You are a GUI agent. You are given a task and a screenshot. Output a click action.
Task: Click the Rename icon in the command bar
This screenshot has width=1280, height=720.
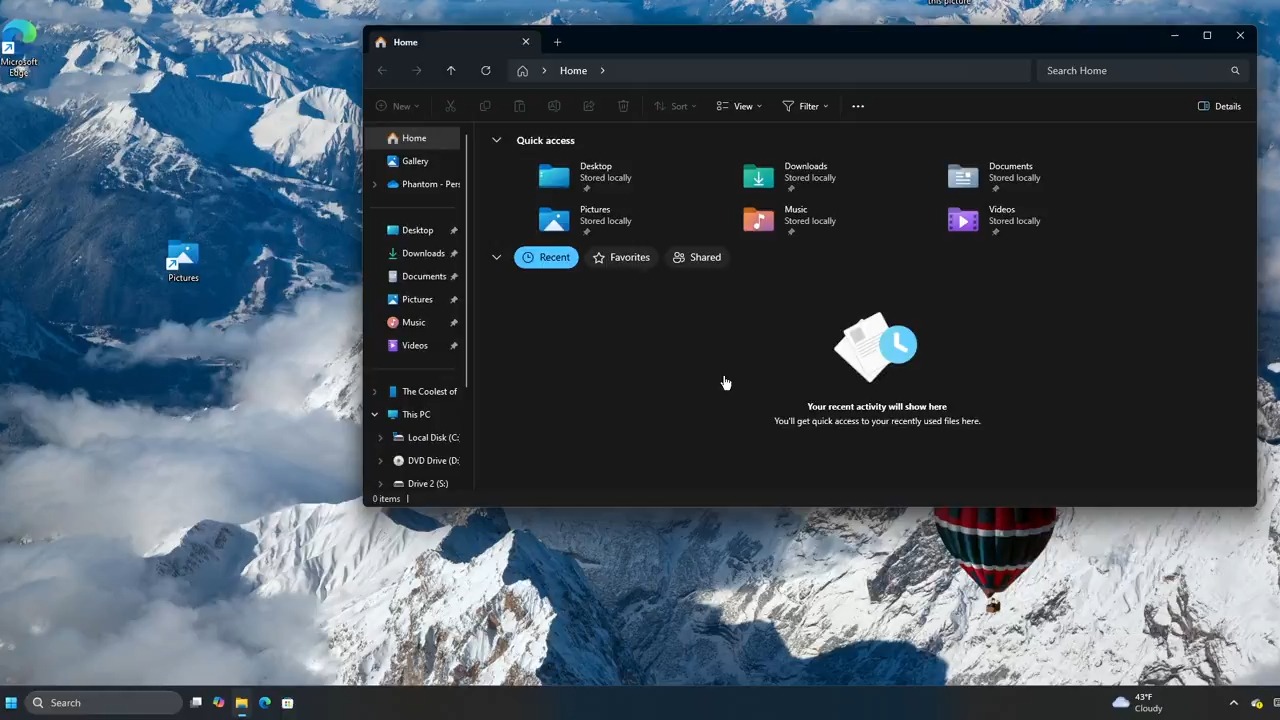[554, 106]
